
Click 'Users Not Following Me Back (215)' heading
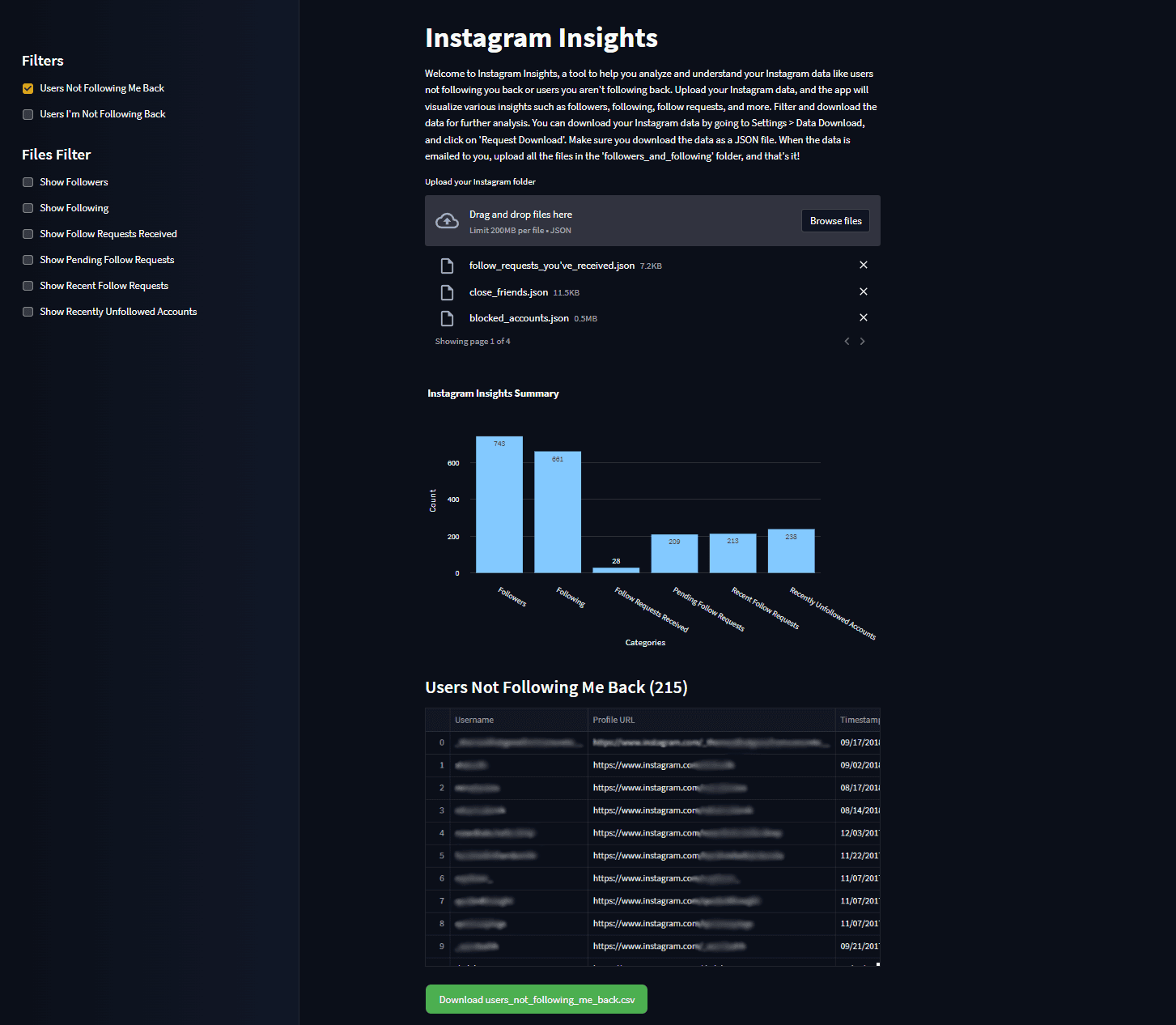coord(556,687)
